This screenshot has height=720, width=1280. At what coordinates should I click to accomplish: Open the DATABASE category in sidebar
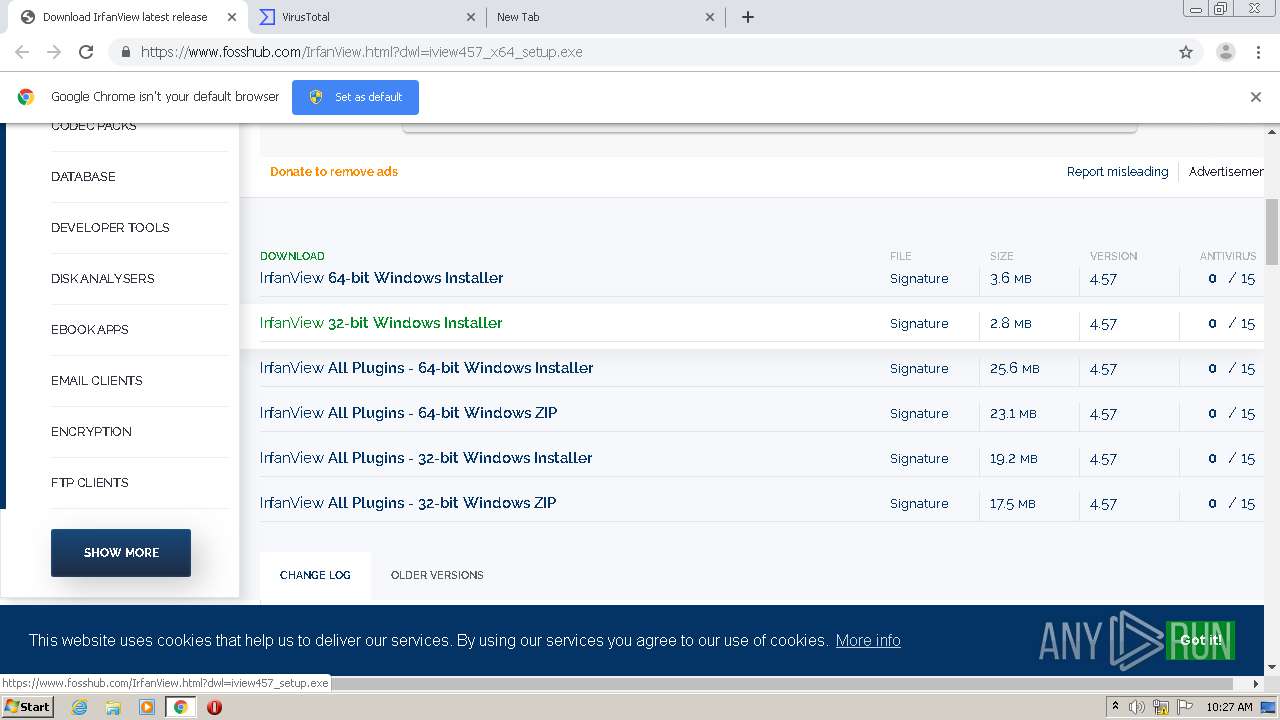83,176
